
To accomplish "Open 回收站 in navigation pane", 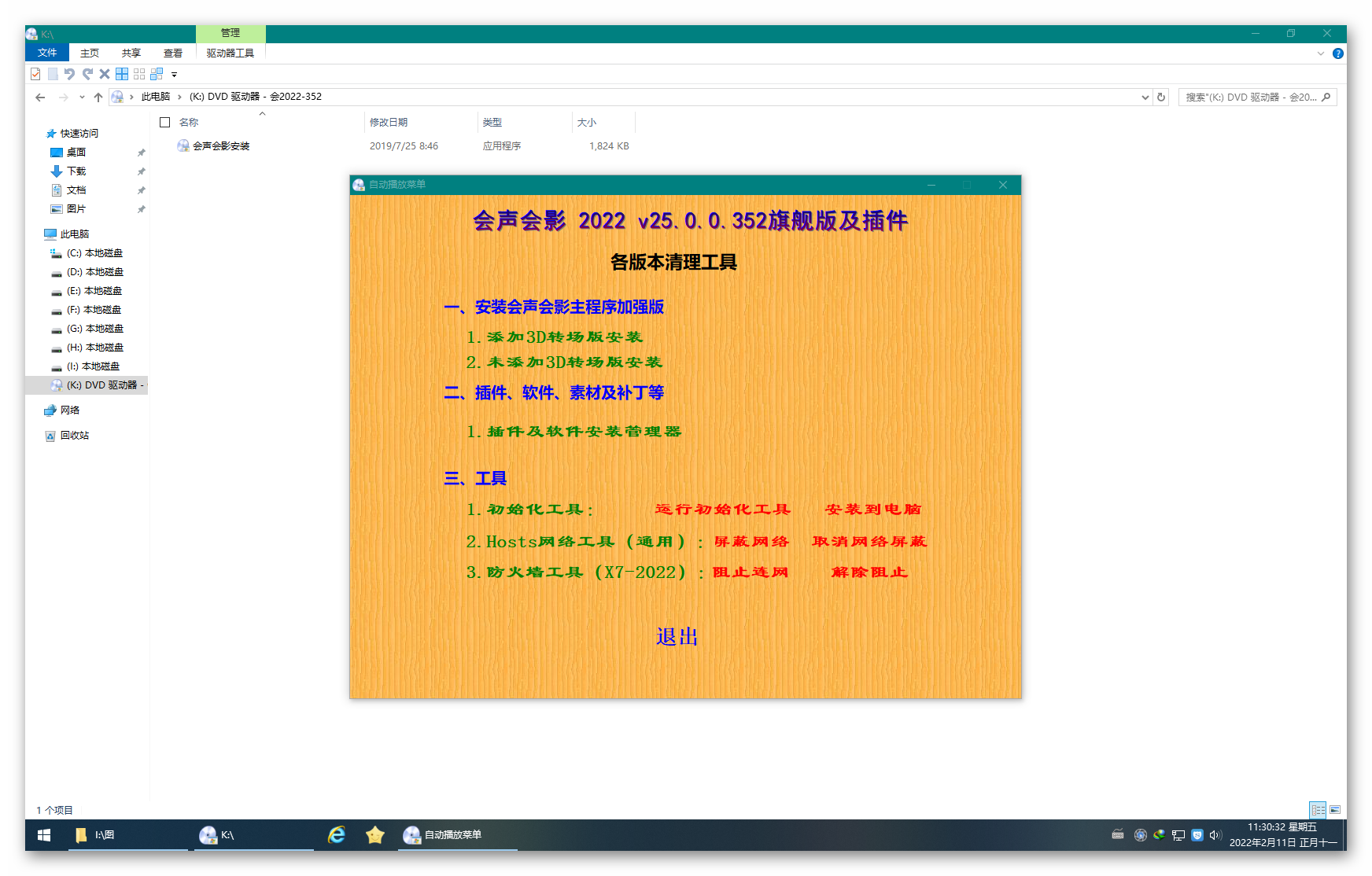I will [x=75, y=435].
